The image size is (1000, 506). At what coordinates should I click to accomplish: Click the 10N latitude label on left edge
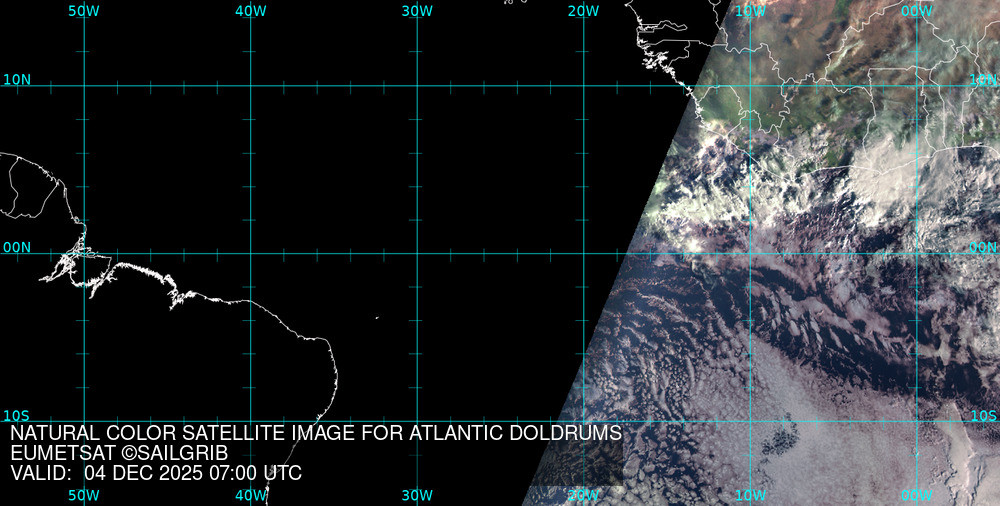[17, 80]
